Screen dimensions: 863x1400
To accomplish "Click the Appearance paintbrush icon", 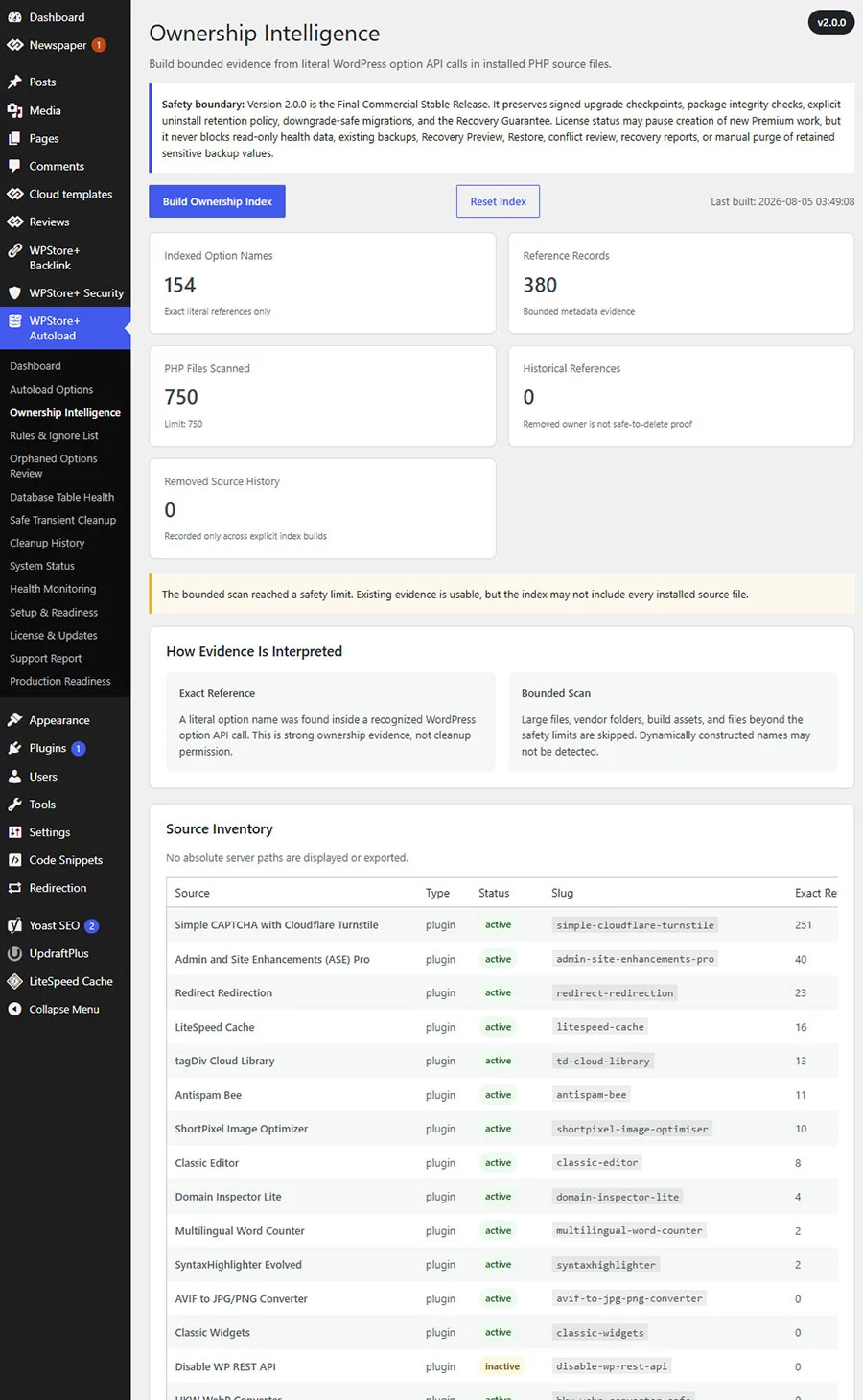I will [14, 720].
